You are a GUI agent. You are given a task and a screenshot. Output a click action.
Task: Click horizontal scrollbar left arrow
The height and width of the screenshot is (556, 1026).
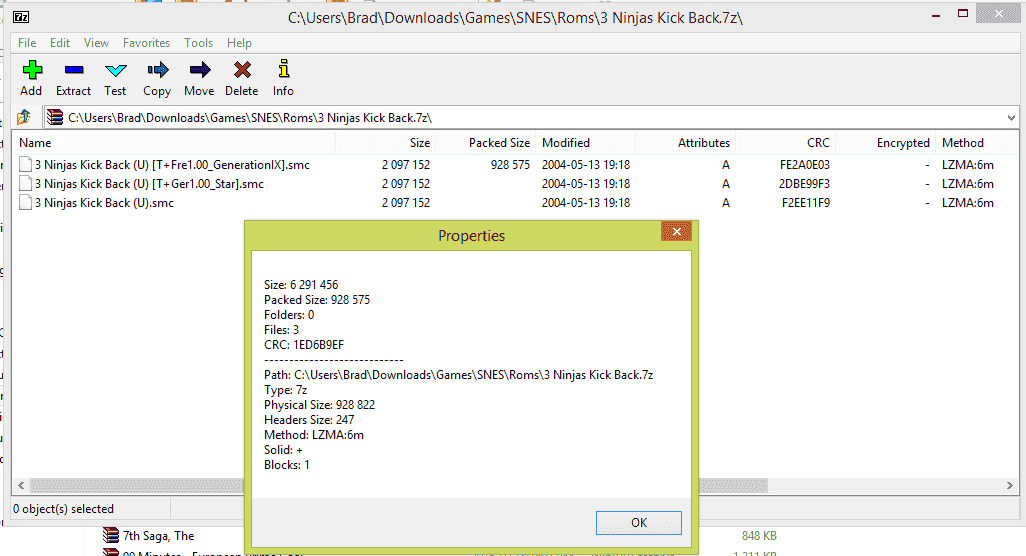pos(21,485)
